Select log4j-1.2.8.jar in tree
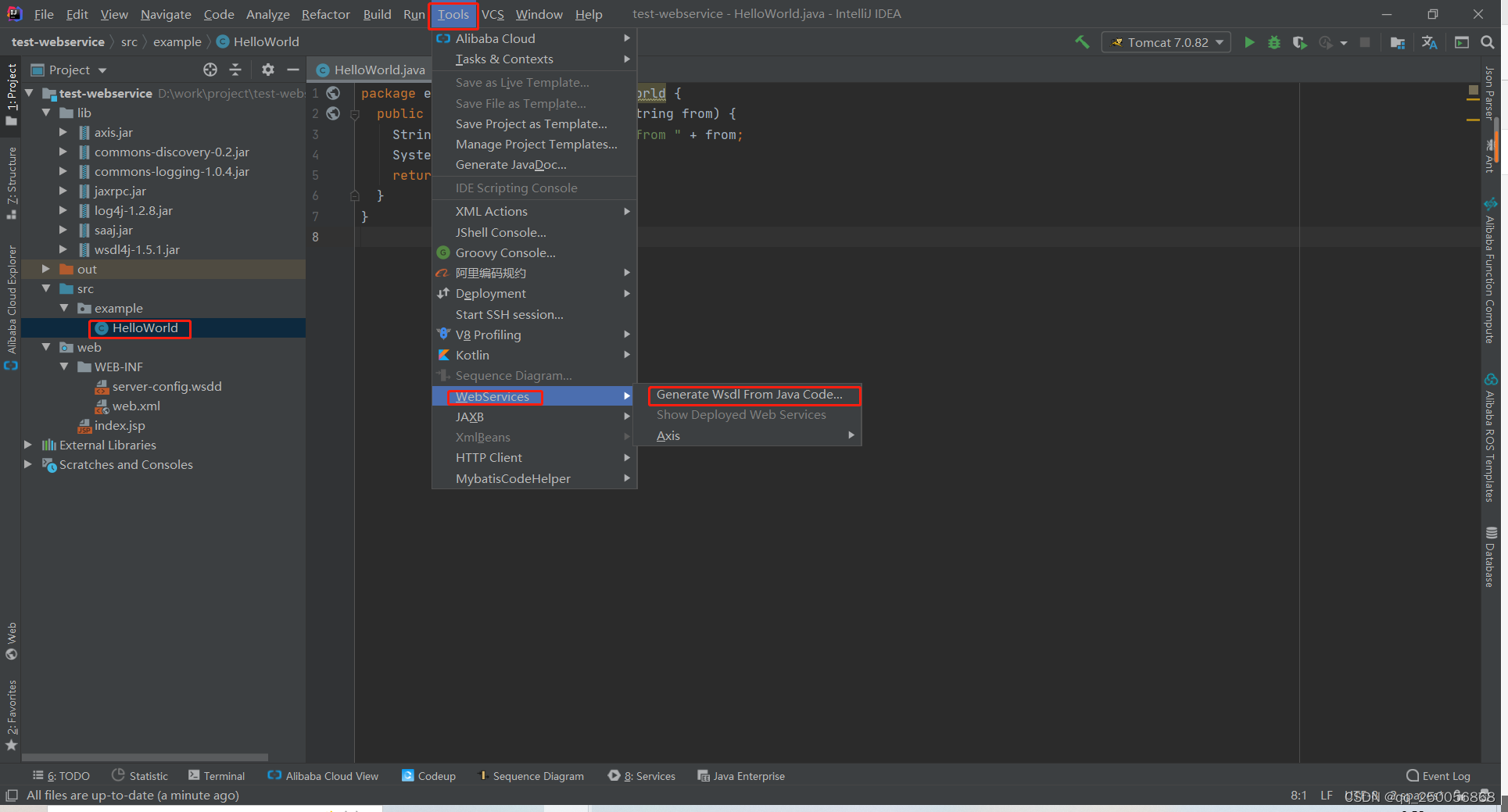 [x=133, y=210]
